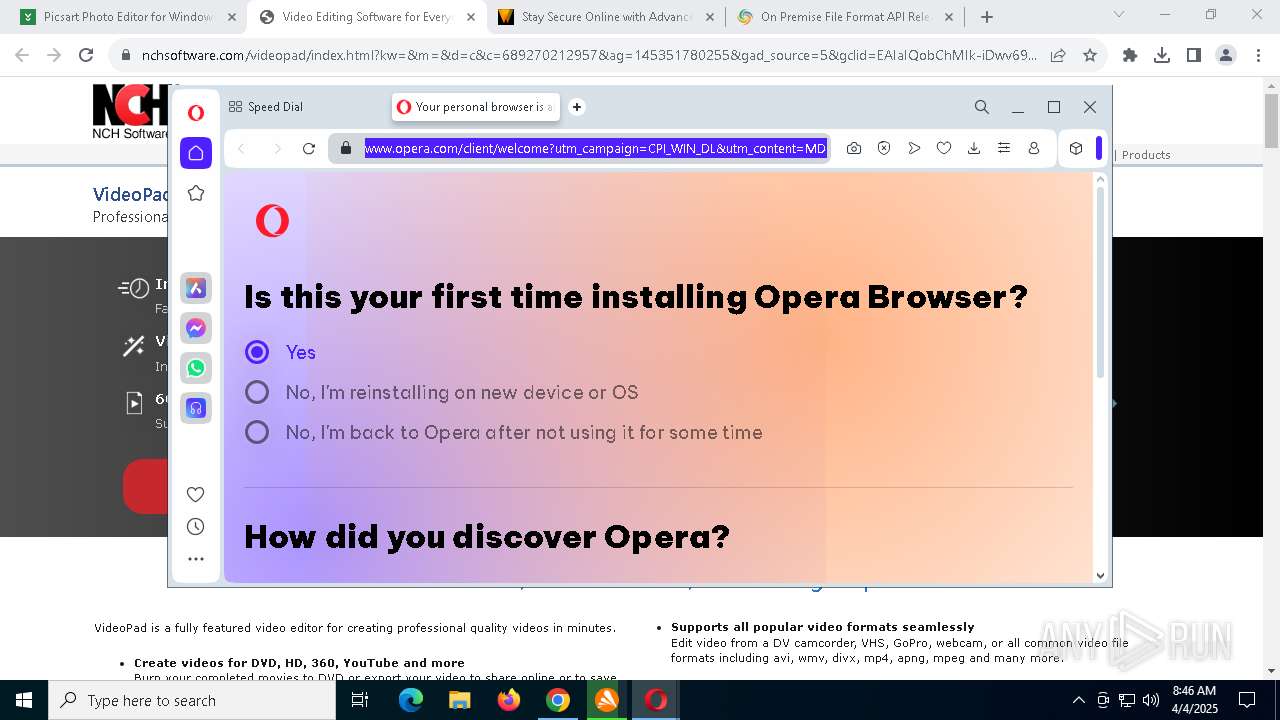Search tabs with Opera magnifier icon
The image size is (1280, 720).
point(982,107)
